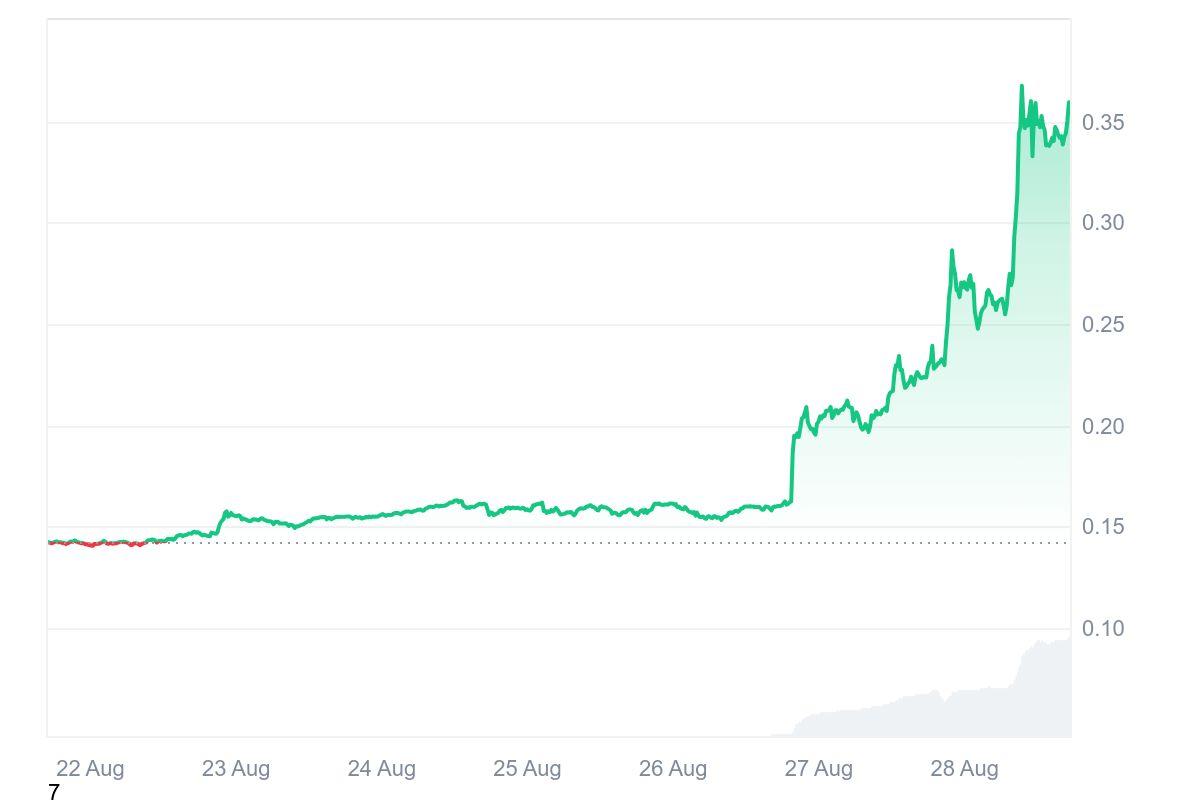Click the 0.15 price axis label

tap(1103, 527)
